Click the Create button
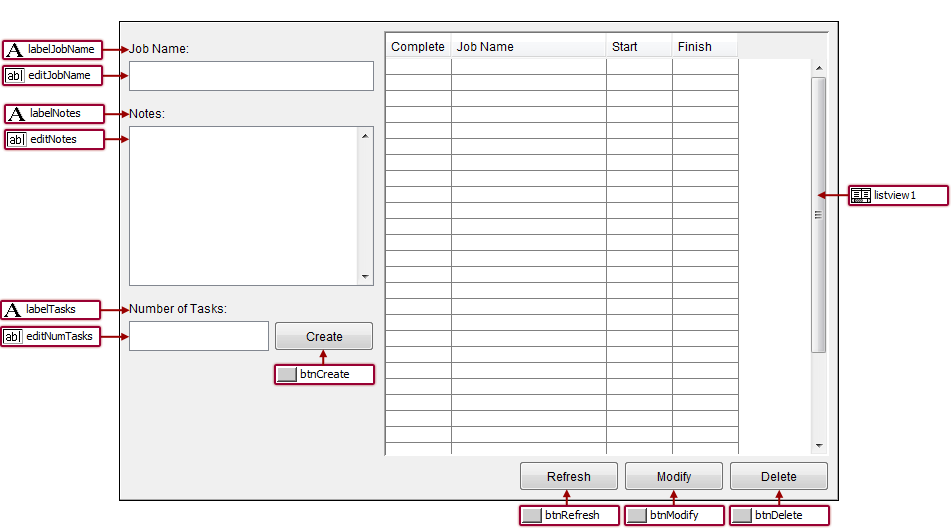The image size is (951, 532). tap(323, 336)
